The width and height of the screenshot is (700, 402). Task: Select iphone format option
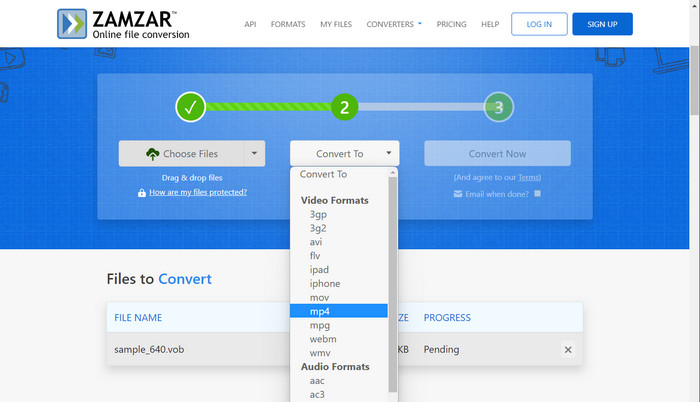coord(325,284)
